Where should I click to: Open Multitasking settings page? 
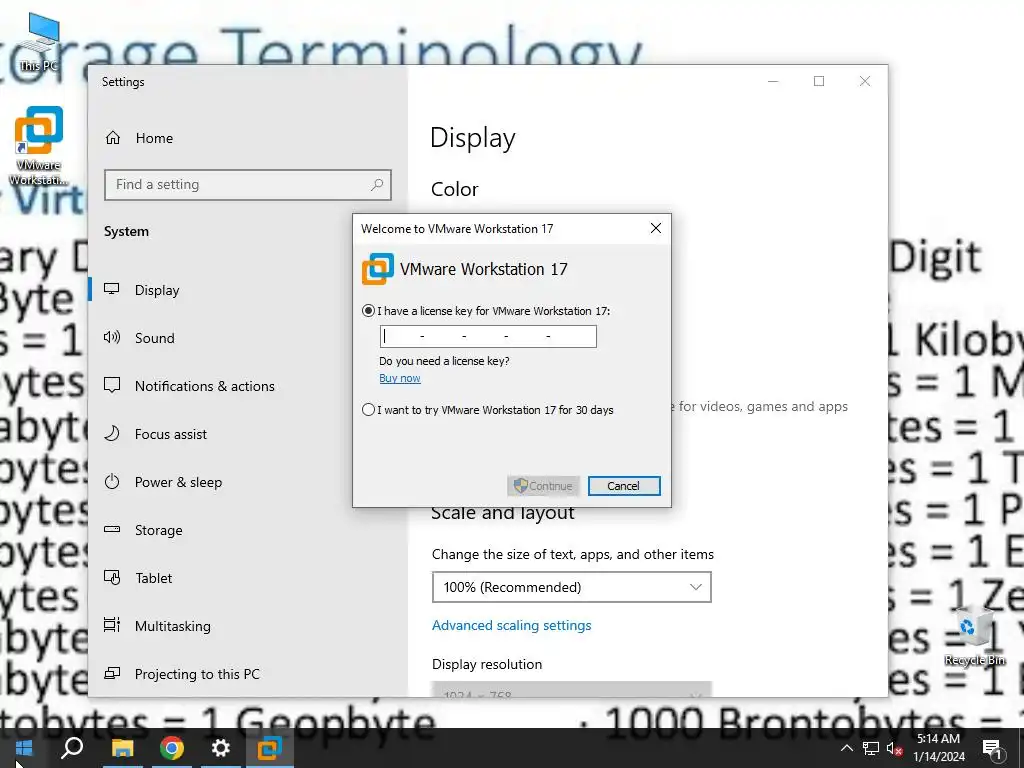coord(172,626)
